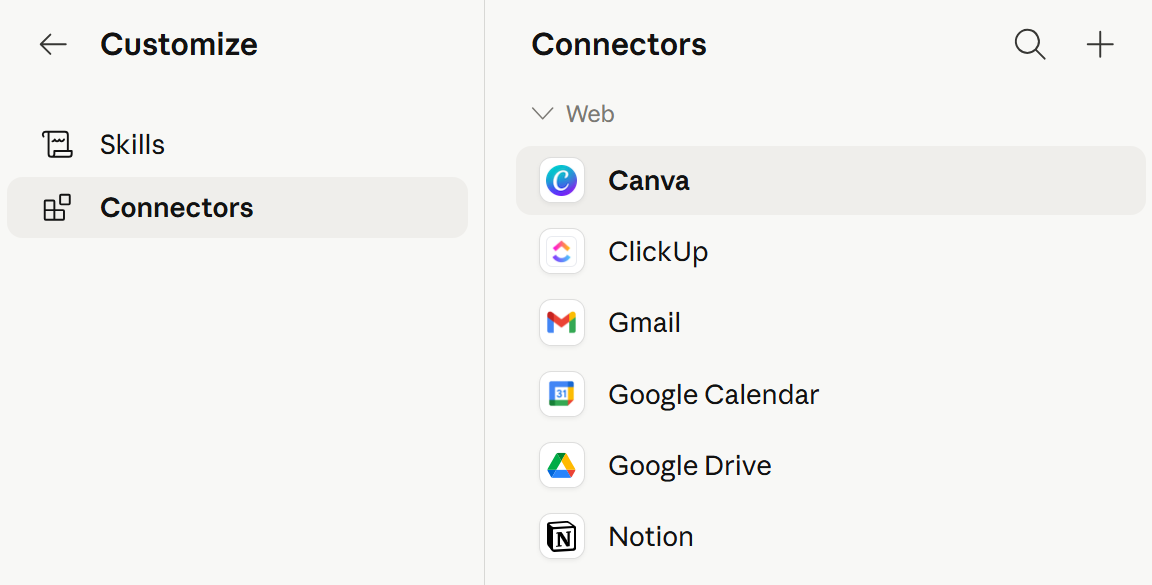
Task: Go back using the arrow beside Customize
Action: 53,44
